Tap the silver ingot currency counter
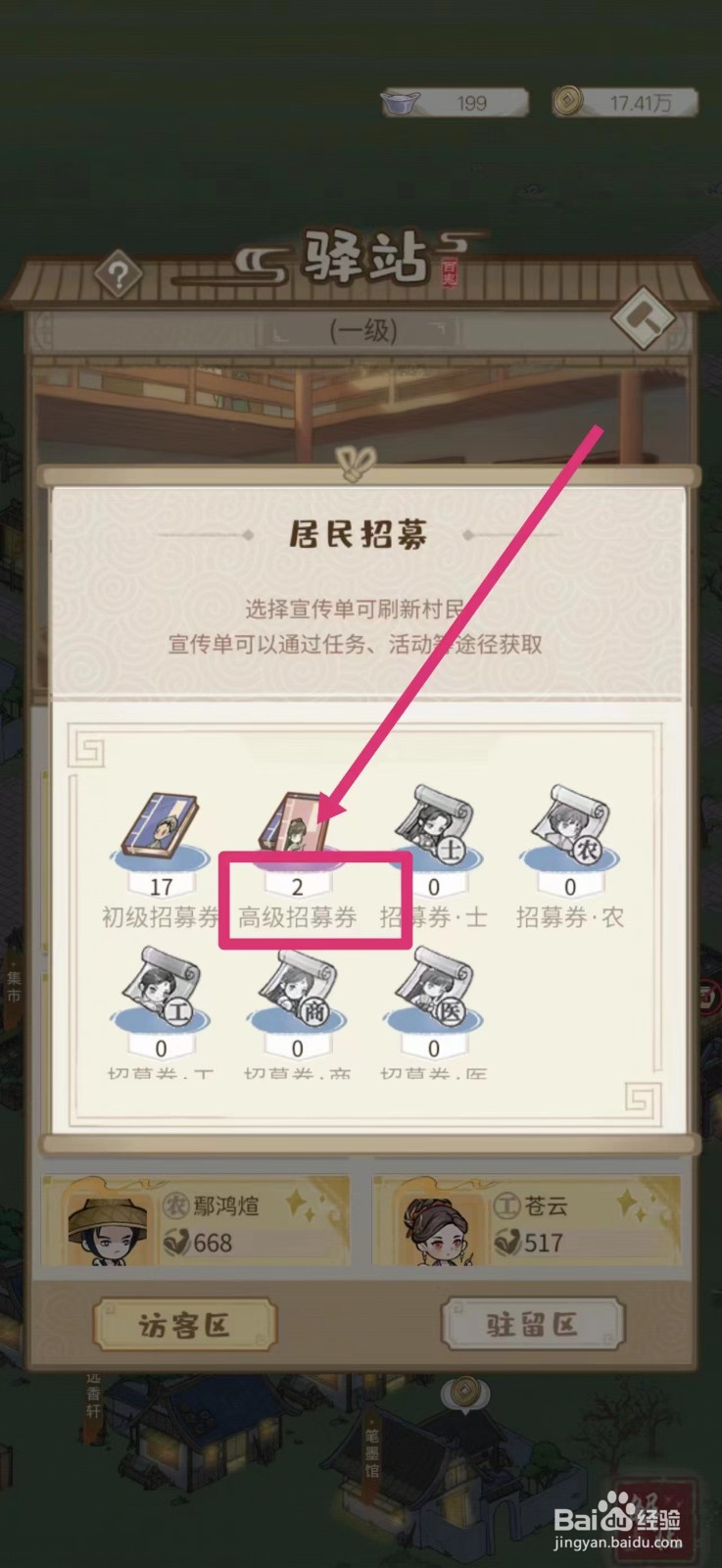Screen dimensions: 722x1568 click(x=456, y=103)
